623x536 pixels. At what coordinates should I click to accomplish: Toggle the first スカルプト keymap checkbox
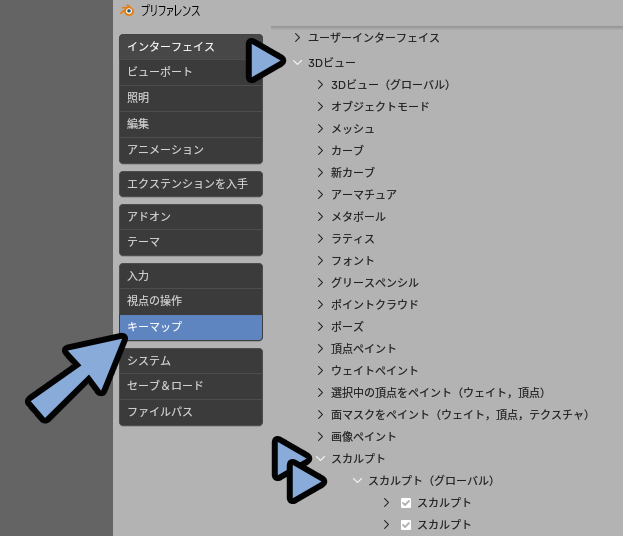click(x=406, y=503)
